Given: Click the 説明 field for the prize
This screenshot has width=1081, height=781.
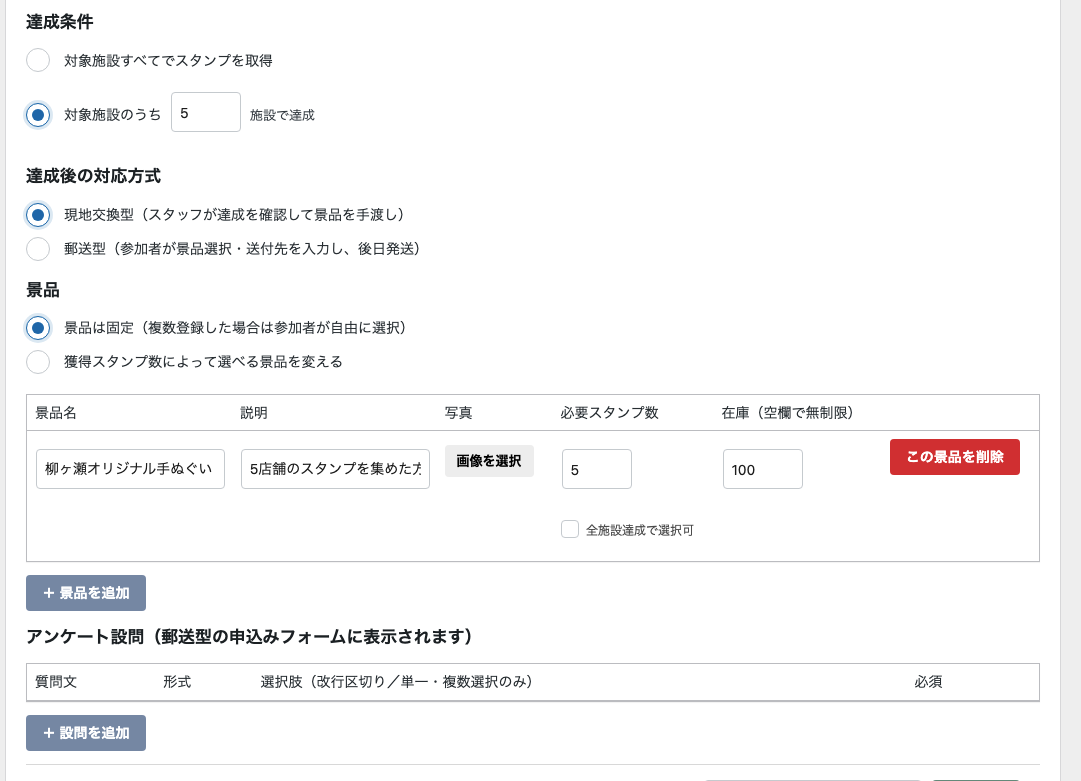Looking at the screenshot, I should tap(335, 469).
